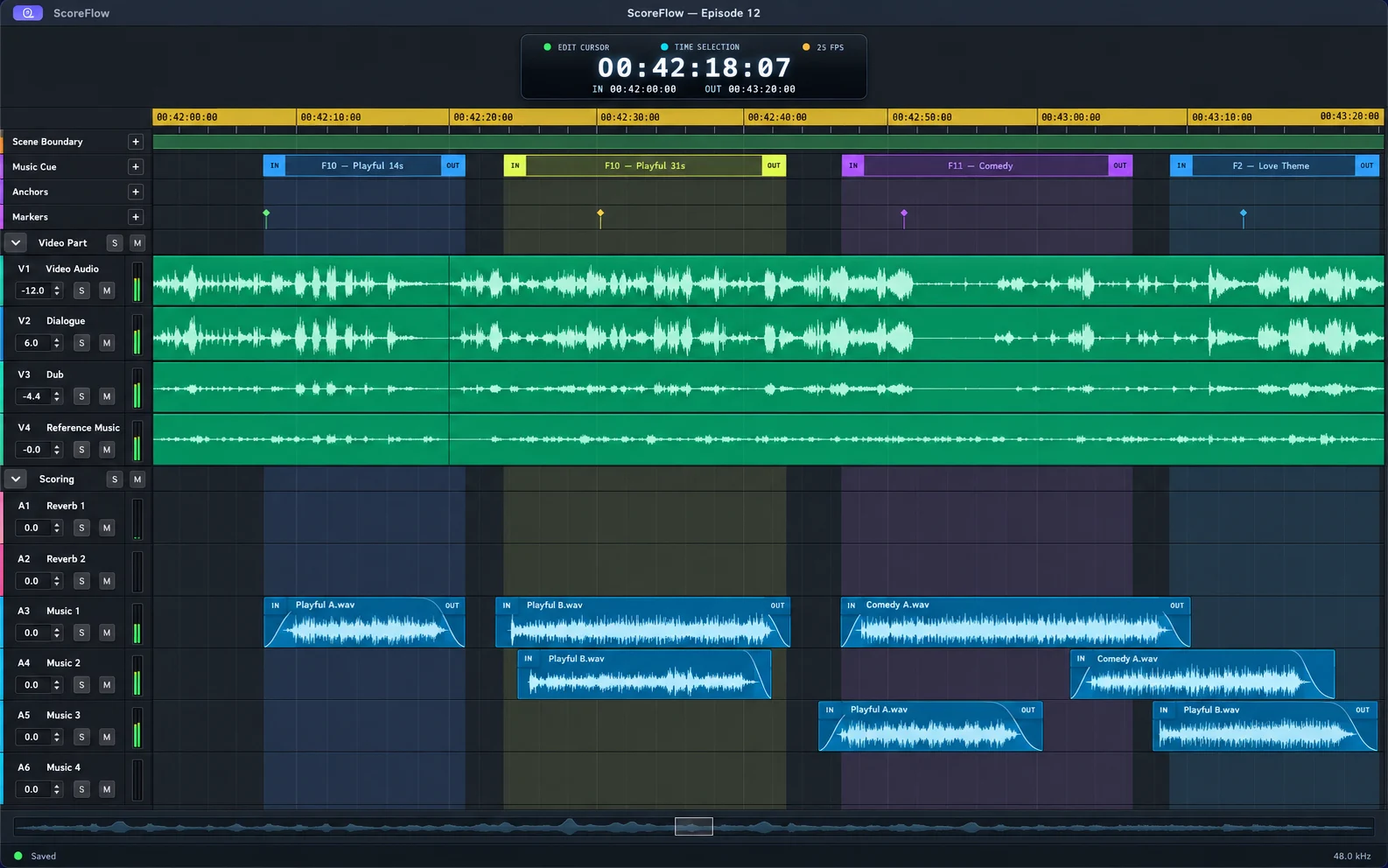Select the F2 — Love Theme music cue
Screen dimensions: 1388x868
[x=1274, y=165]
